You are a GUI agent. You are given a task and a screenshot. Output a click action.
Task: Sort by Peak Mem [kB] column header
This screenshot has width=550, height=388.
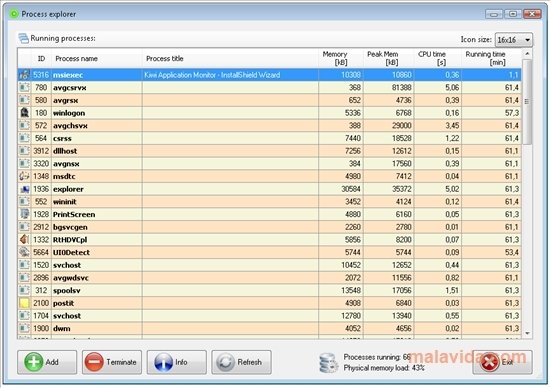[389, 59]
